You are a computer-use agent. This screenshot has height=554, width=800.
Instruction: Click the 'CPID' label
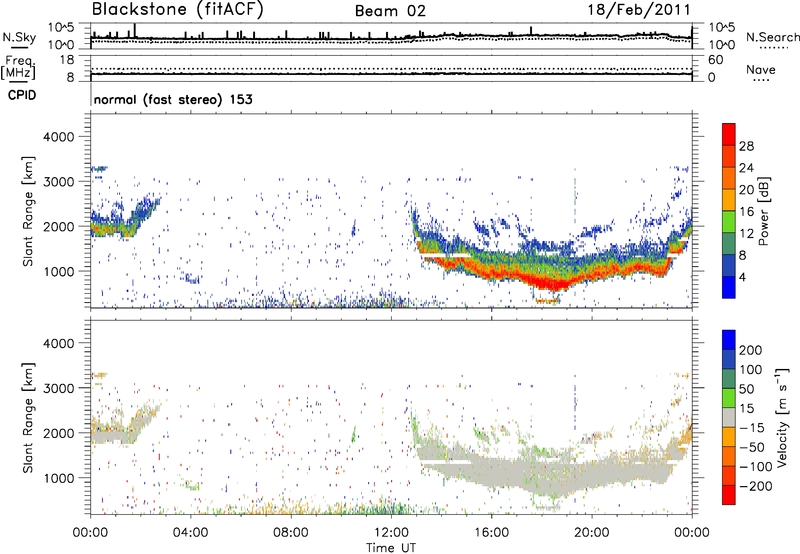(22, 95)
